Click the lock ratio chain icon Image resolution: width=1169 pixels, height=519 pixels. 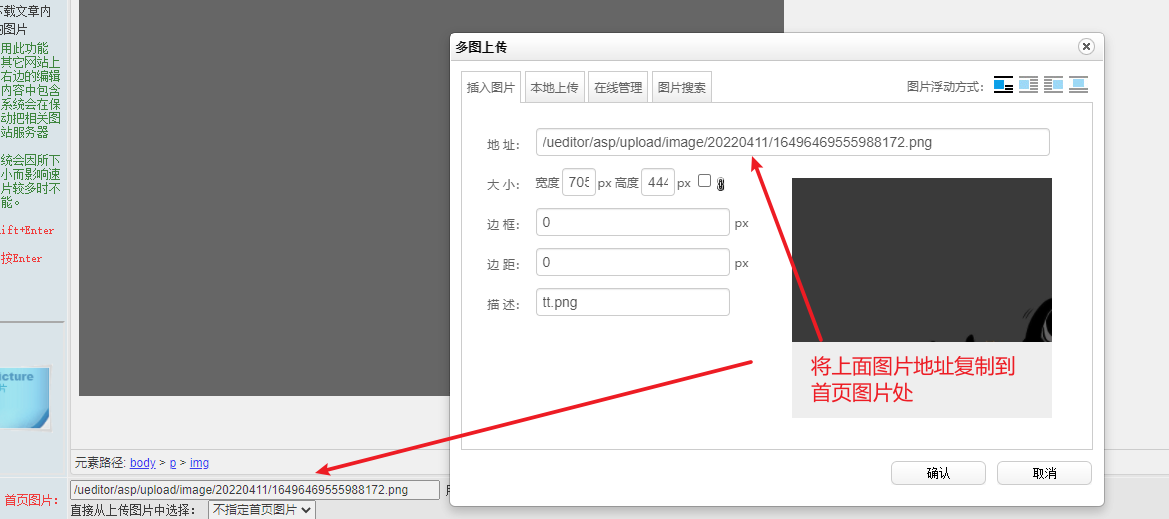pyautogui.click(x=720, y=184)
